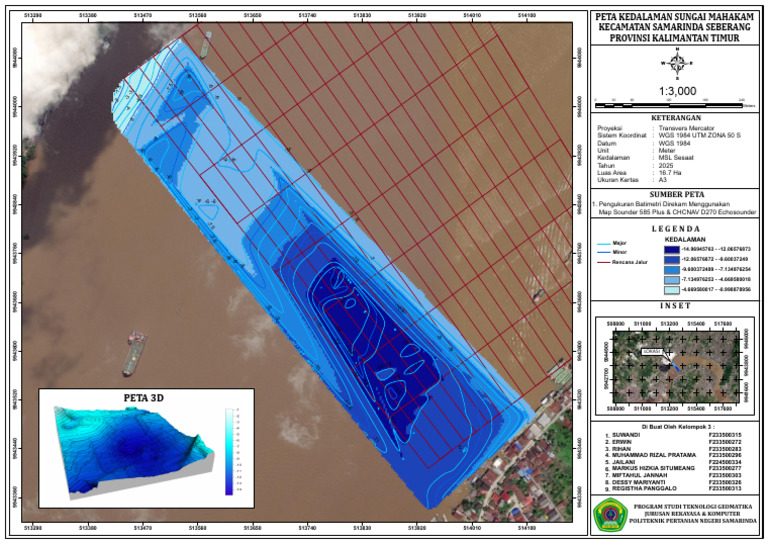Click the area value 16.7 Ha
Image resolution: width=768 pixels, height=544 pixels.
click(670, 173)
